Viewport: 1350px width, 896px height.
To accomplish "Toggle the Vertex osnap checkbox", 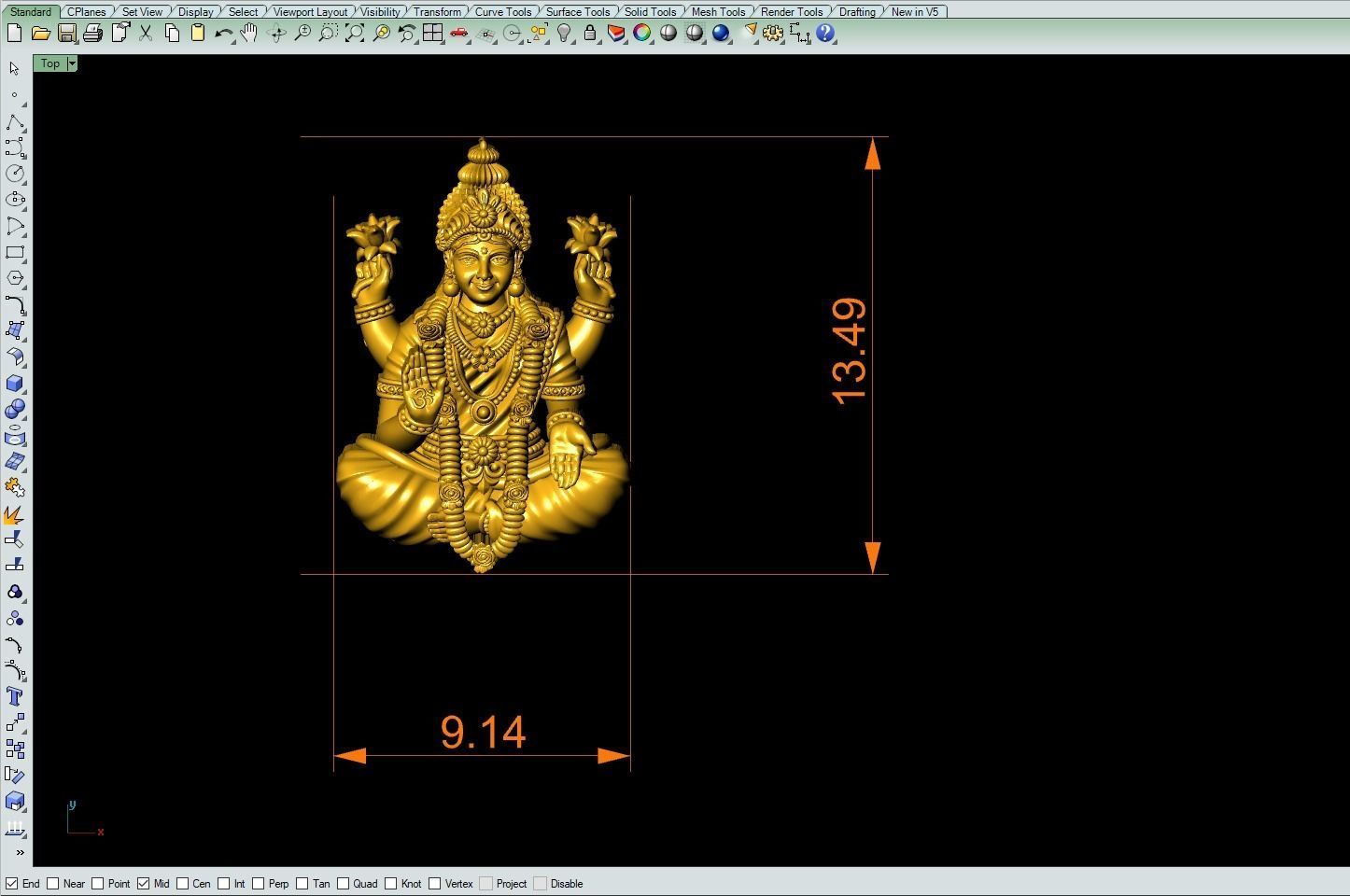I will pos(435,883).
